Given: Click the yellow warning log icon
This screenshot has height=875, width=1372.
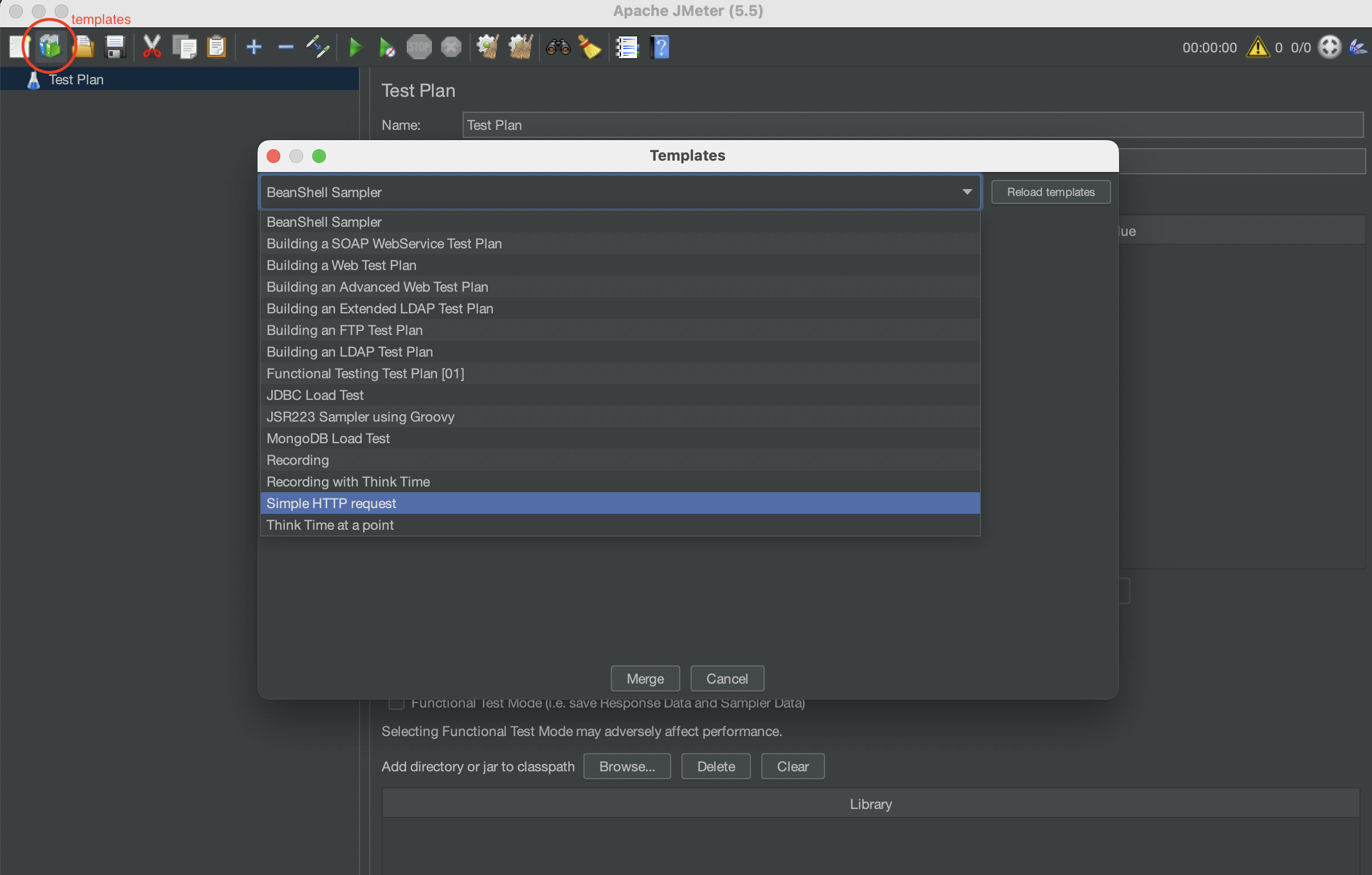Looking at the screenshot, I should (1257, 47).
